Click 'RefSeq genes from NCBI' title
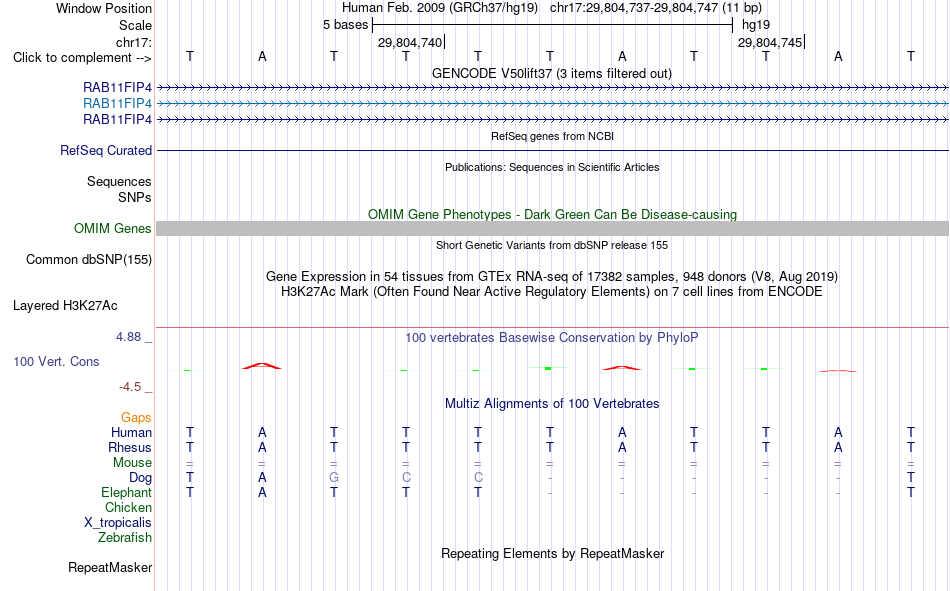Screen dimensions: 950x591 pyautogui.click(x=553, y=136)
